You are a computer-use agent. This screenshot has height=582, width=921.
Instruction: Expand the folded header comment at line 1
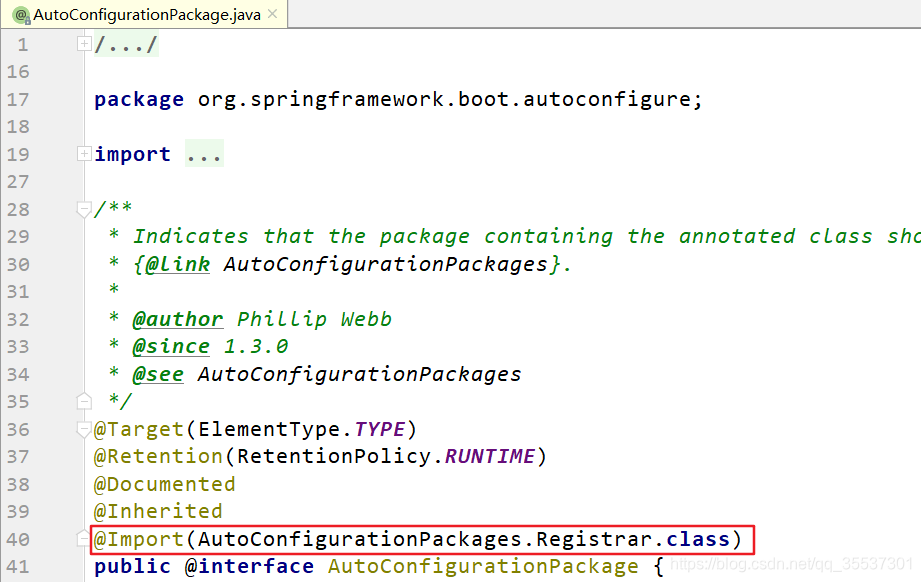(84, 44)
